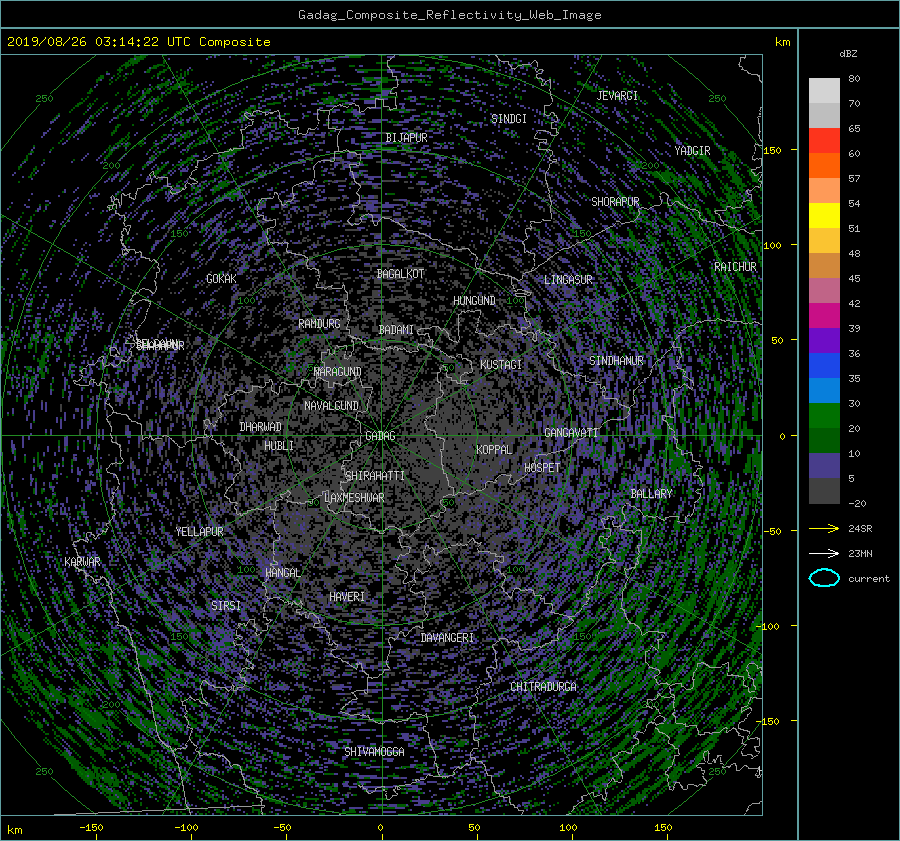Click the 'km' label at bottom left
Viewport: 900px width, 841px height.
click(14, 830)
